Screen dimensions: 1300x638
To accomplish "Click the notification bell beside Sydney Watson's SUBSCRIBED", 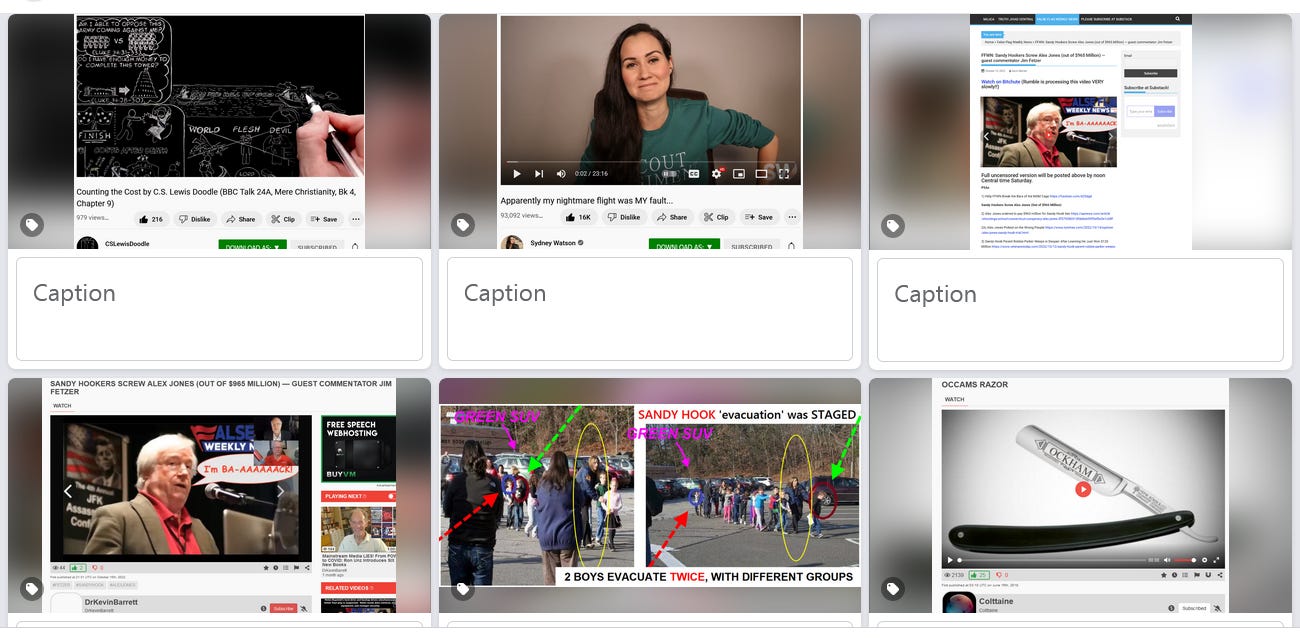I will tap(791, 245).
